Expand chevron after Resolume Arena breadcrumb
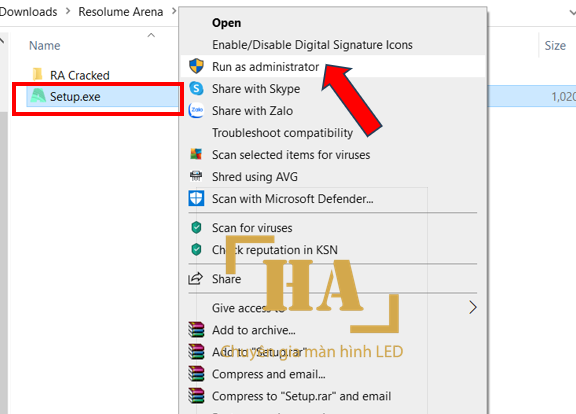This screenshot has width=576, height=414. point(173,11)
